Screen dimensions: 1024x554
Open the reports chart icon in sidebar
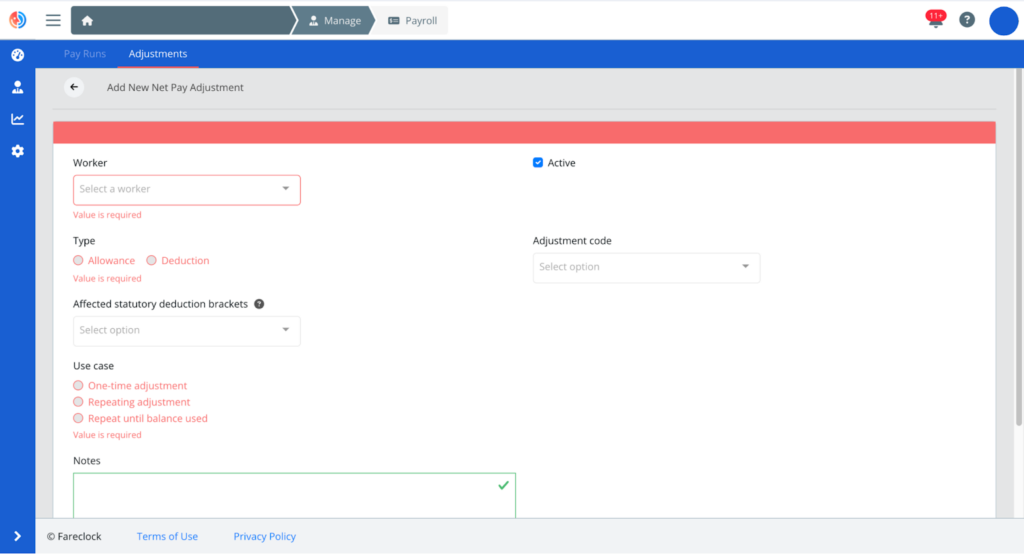18,119
